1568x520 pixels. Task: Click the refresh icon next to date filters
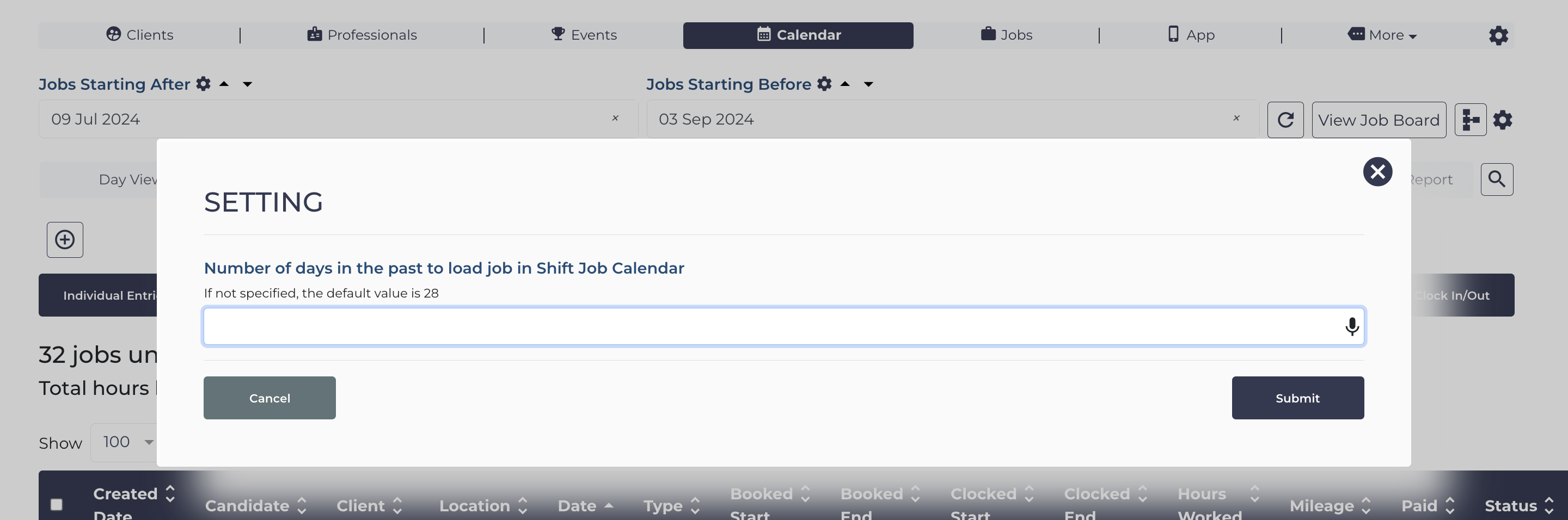tap(1285, 120)
